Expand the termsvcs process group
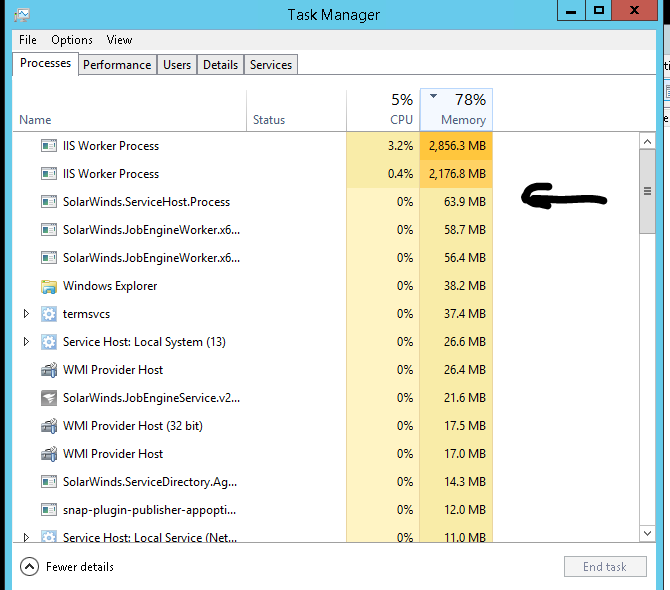The width and height of the screenshot is (670, 590). click(26, 314)
